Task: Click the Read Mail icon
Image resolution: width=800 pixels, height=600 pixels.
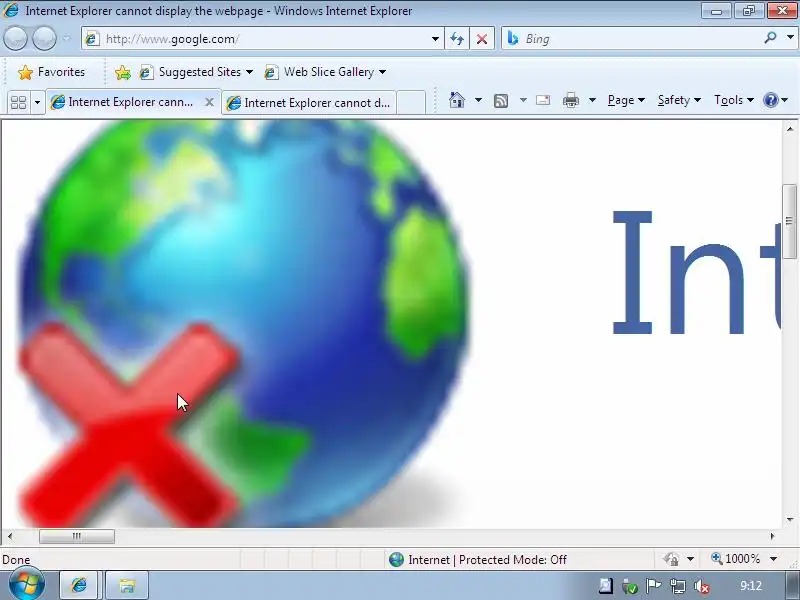Action: [543, 100]
